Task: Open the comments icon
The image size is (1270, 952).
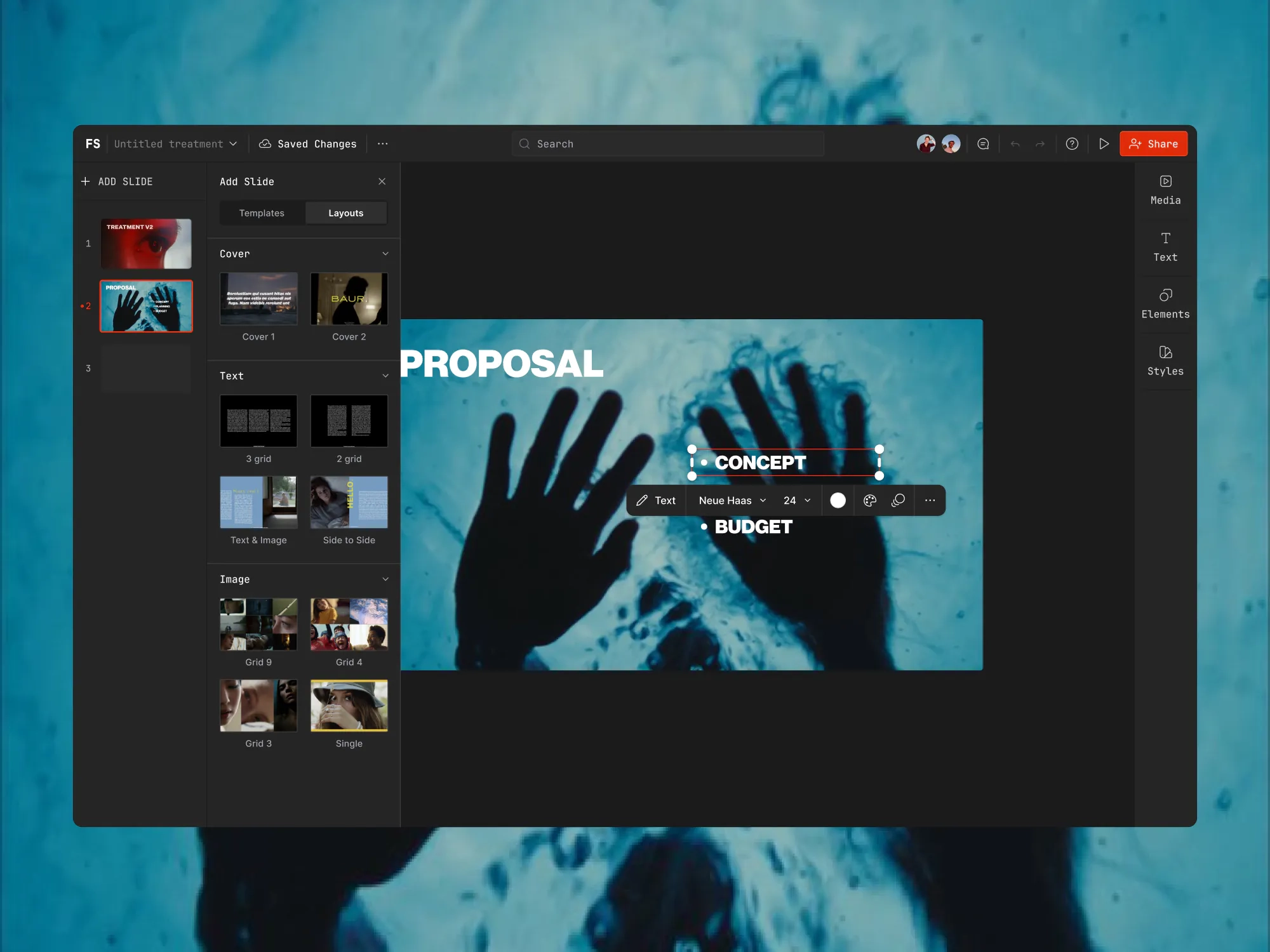Action: tap(983, 144)
